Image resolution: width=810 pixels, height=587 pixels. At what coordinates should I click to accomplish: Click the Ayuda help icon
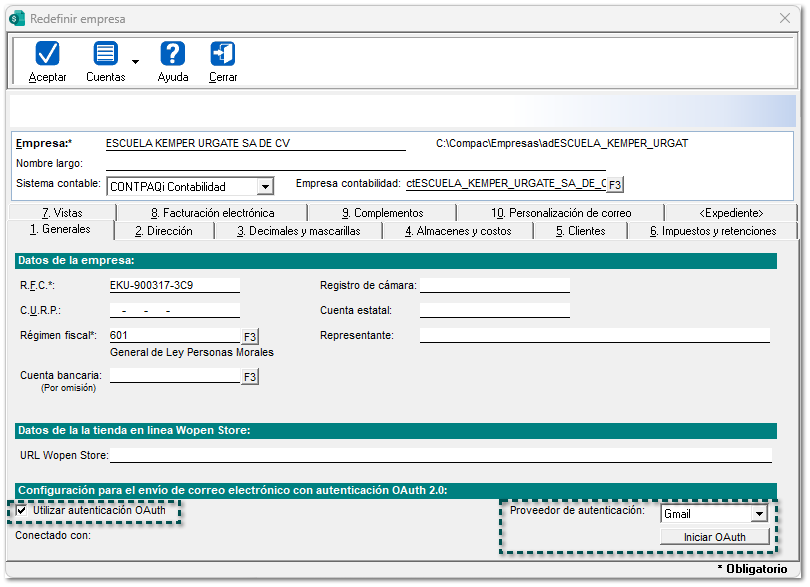pos(173,54)
